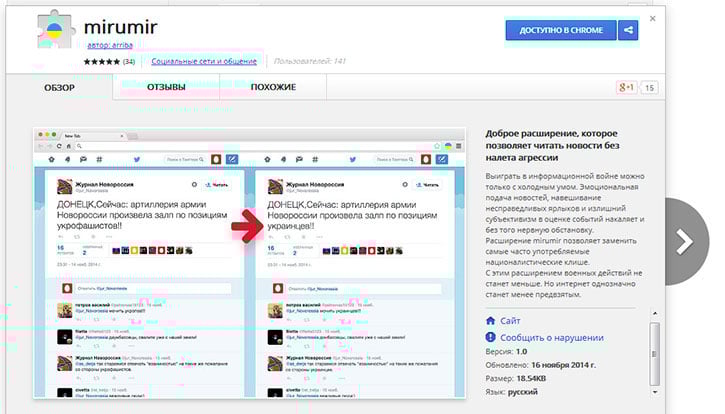The height and width of the screenshot is (414, 725).
Task: Click the report abuse exclamation icon
Action: coord(490,338)
